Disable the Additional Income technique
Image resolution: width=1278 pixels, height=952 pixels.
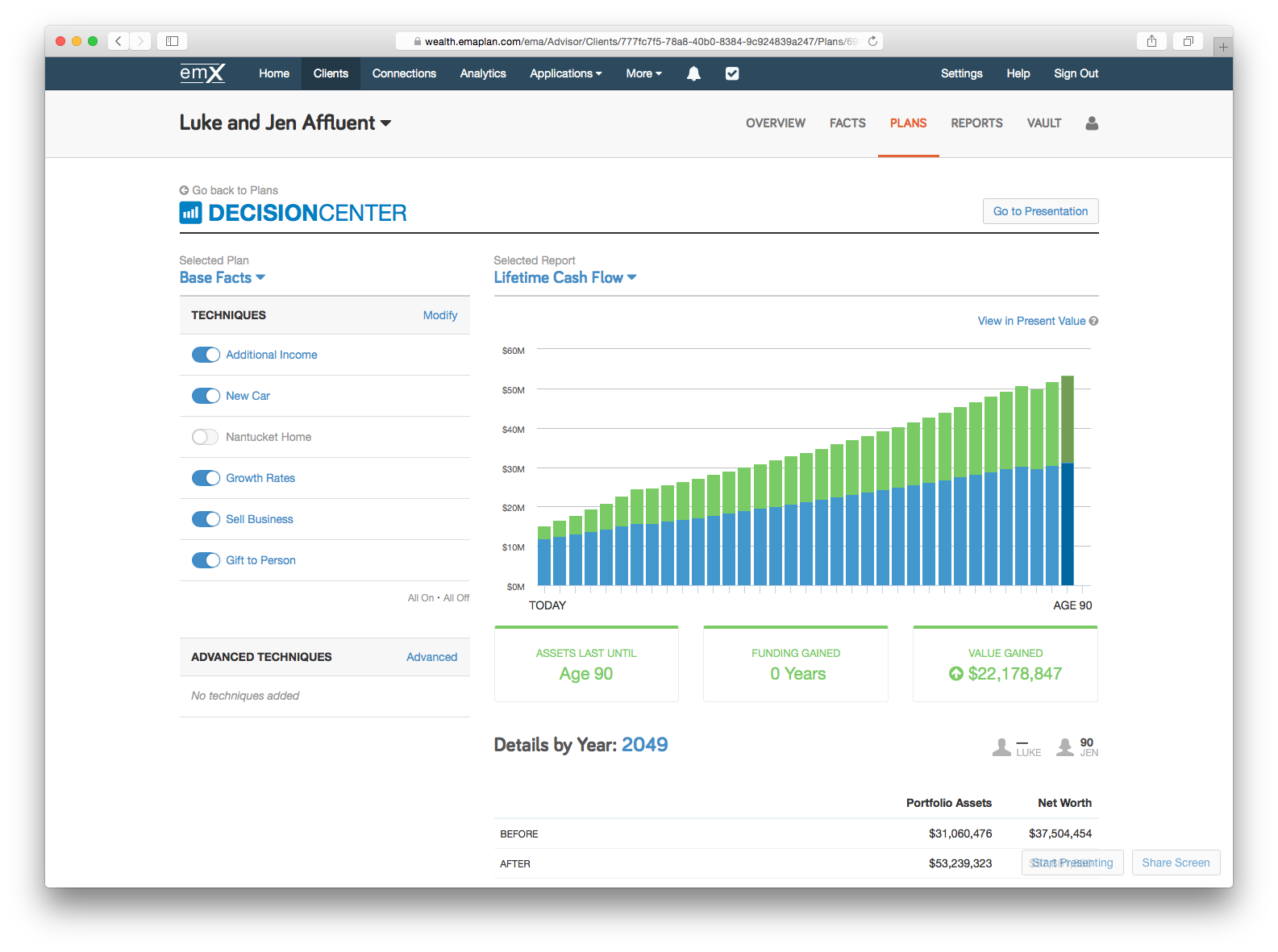(x=206, y=355)
